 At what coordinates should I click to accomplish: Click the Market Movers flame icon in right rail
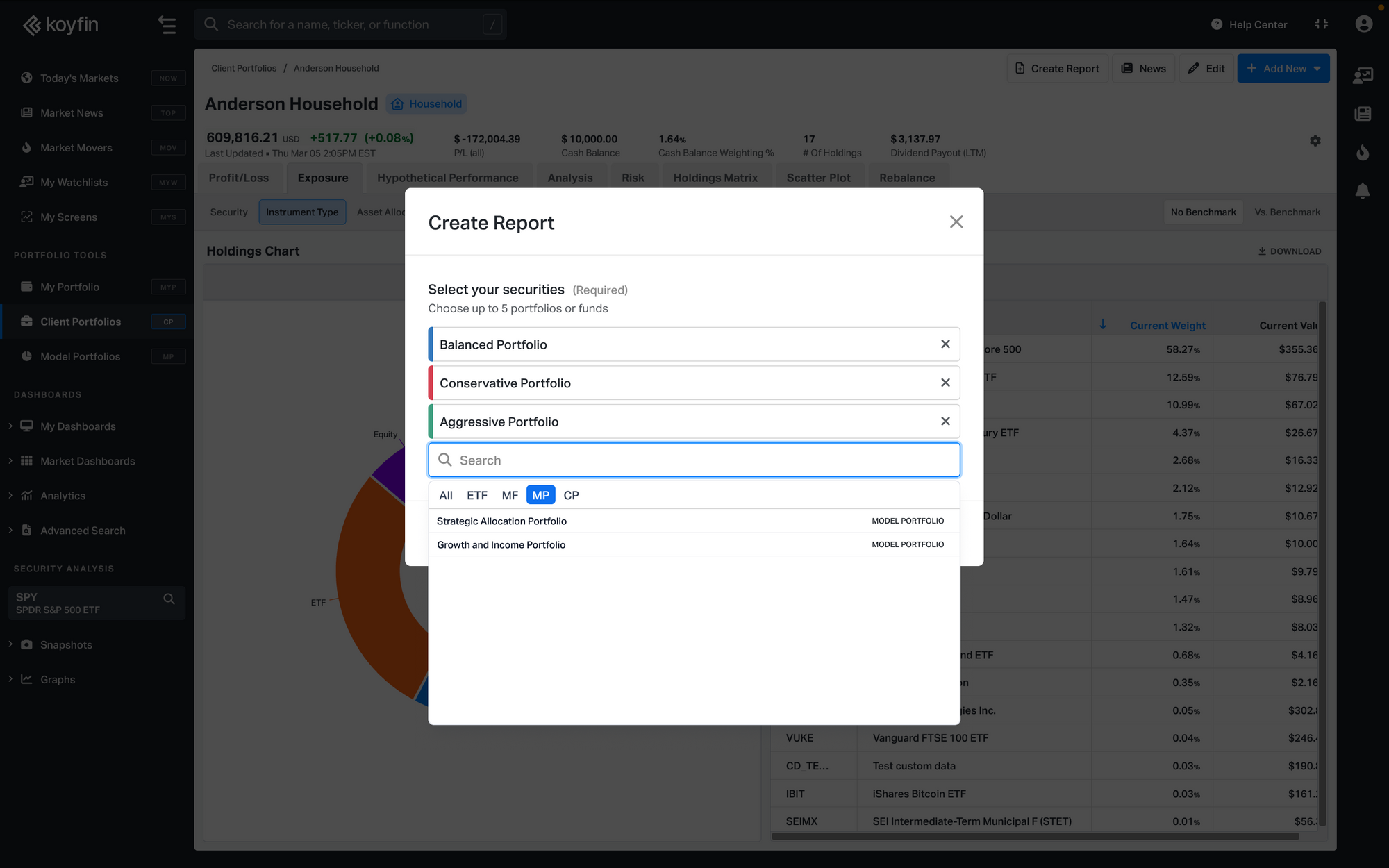click(1363, 152)
